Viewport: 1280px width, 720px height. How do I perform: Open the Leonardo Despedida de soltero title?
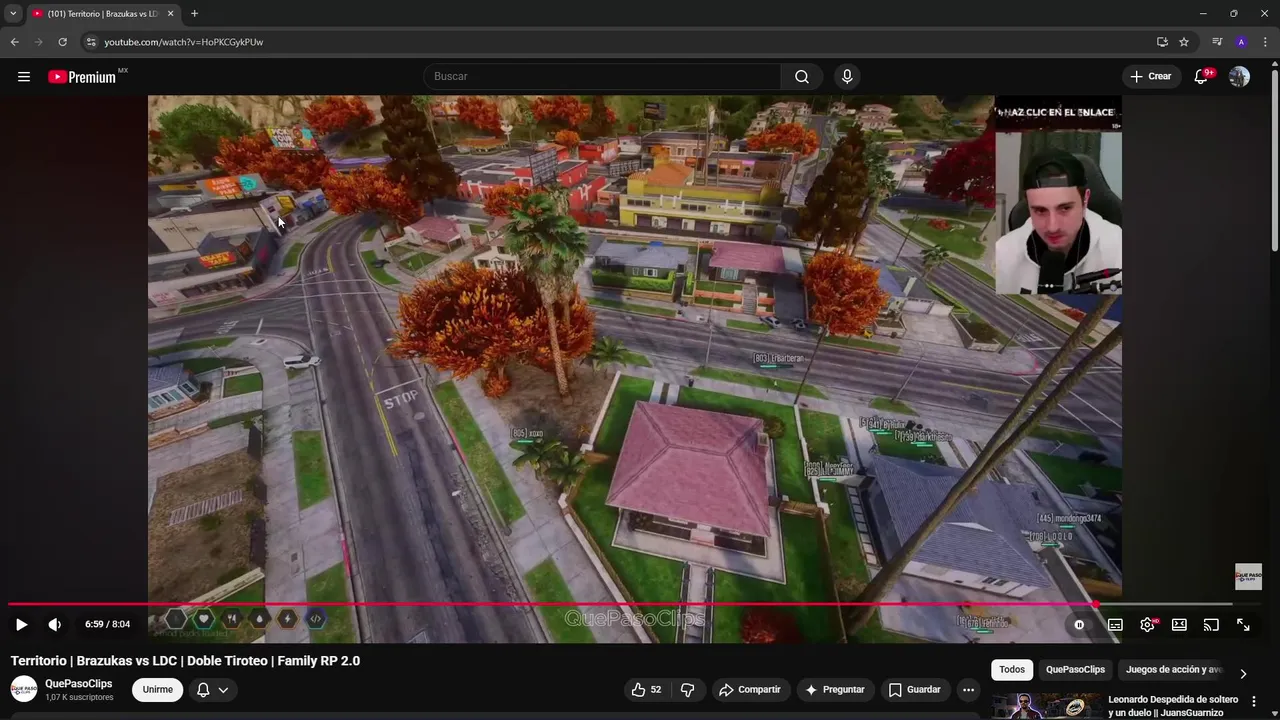click(x=1173, y=706)
